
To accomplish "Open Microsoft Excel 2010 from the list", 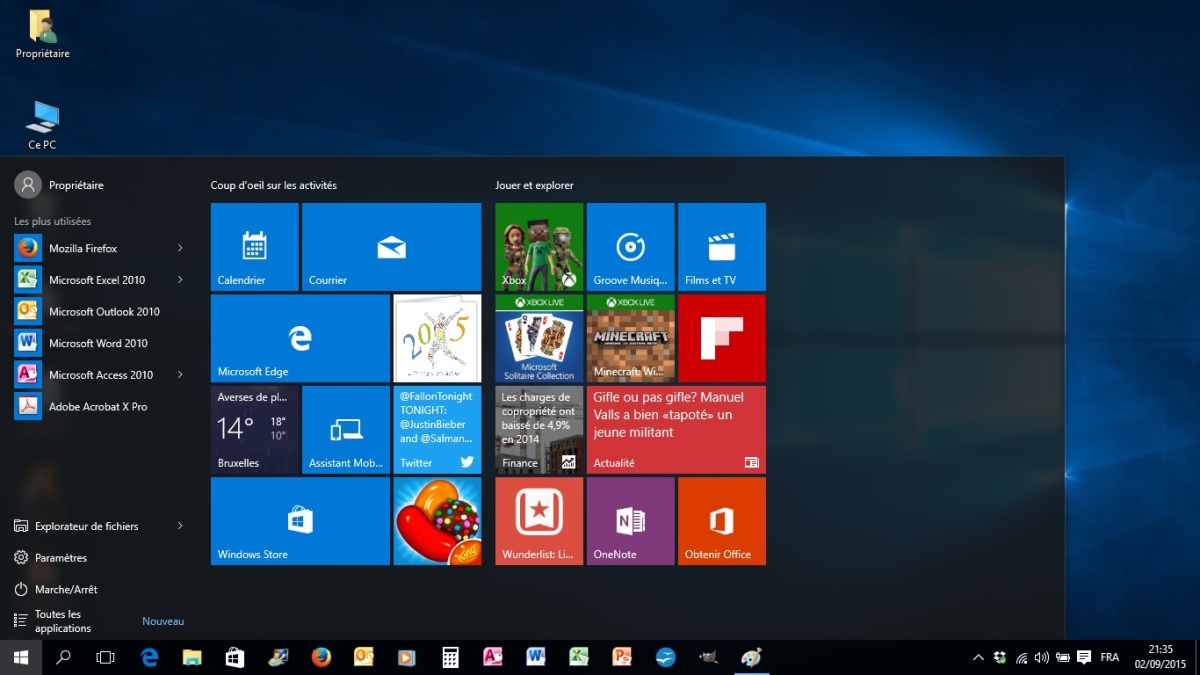I will (x=100, y=280).
